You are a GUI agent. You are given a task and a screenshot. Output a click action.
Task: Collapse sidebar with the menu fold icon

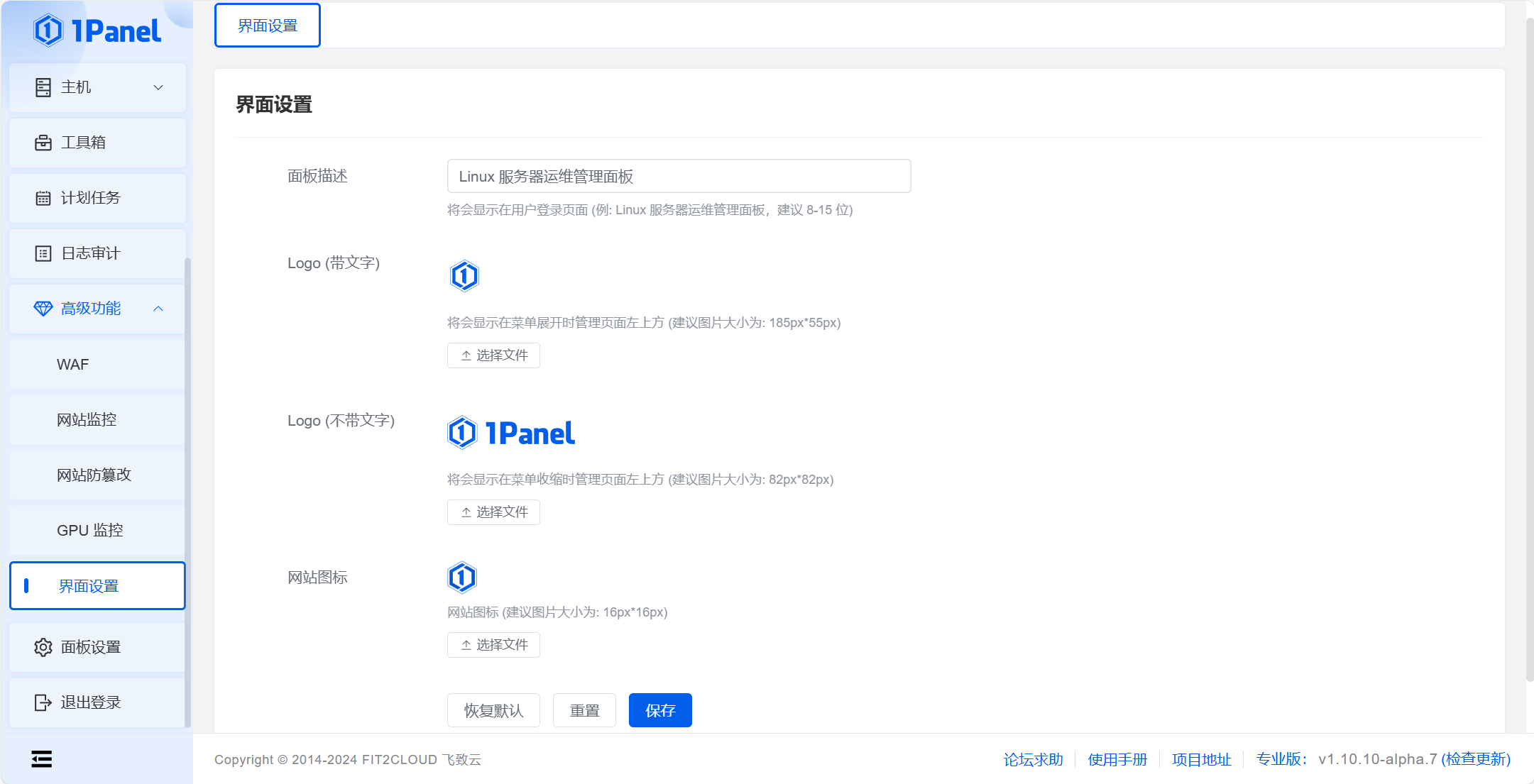pyautogui.click(x=42, y=759)
